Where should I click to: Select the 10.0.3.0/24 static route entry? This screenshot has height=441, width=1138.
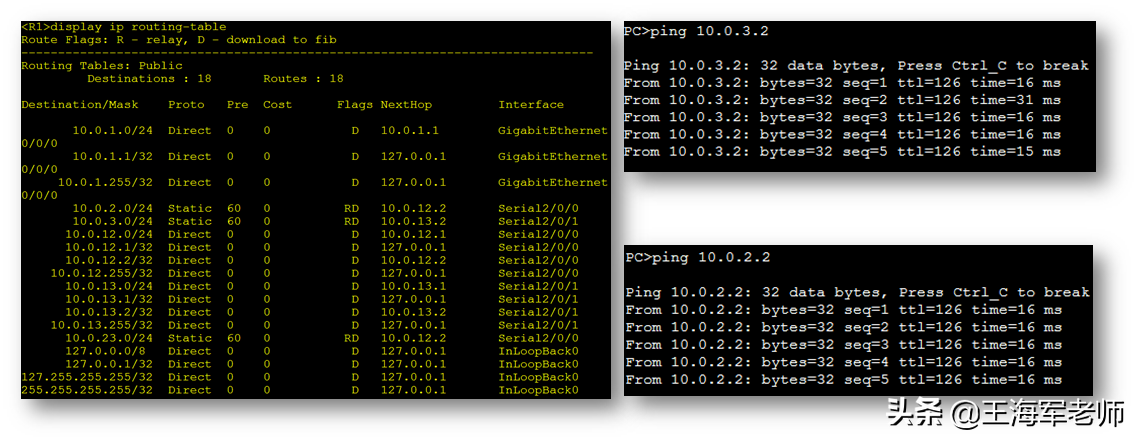pos(112,222)
